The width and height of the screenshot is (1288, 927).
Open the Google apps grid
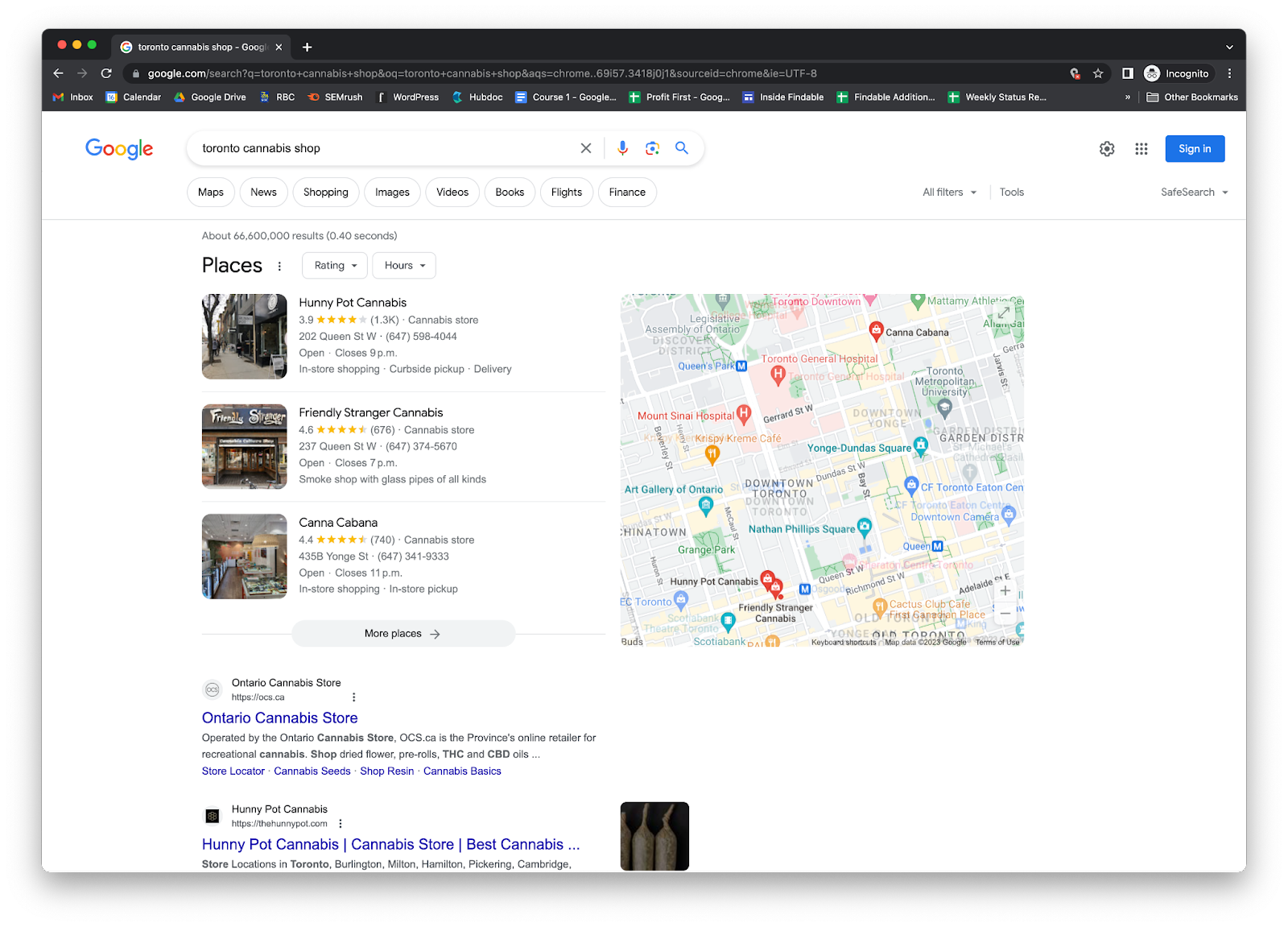pyautogui.click(x=1141, y=149)
